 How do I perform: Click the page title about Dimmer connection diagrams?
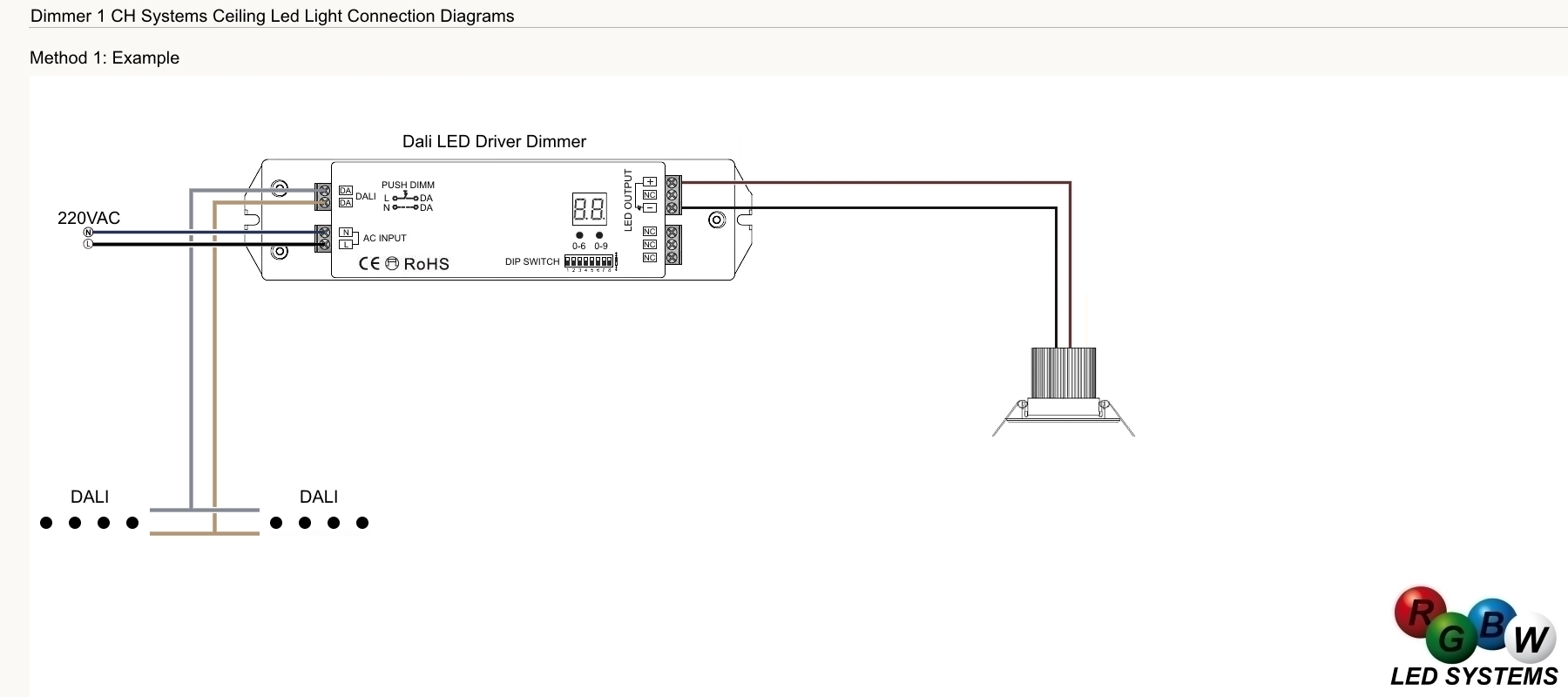272,16
